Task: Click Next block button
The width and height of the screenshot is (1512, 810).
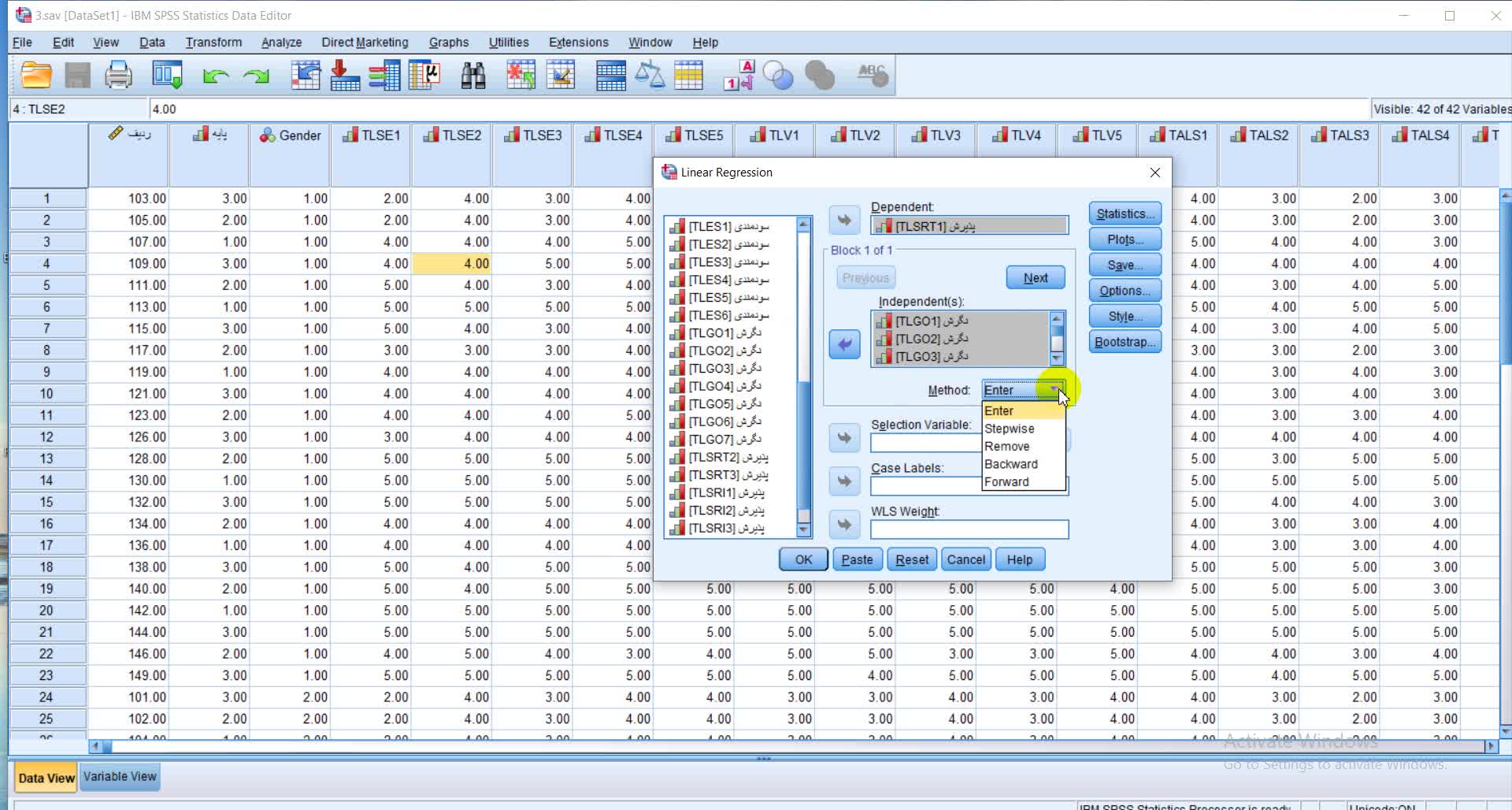Action: point(1035,278)
